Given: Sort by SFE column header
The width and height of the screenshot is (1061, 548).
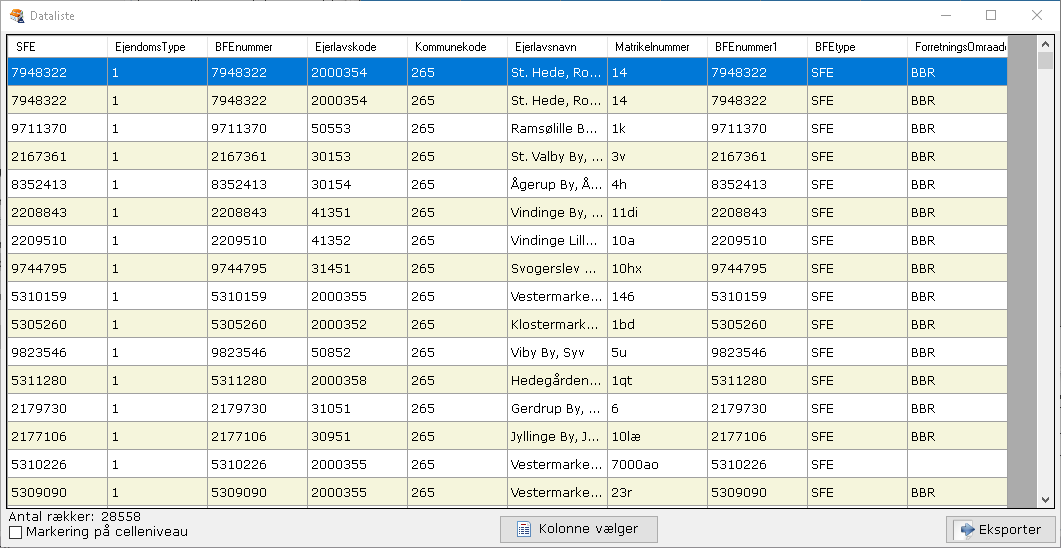Looking at the screenshot, I should point(57,47).
